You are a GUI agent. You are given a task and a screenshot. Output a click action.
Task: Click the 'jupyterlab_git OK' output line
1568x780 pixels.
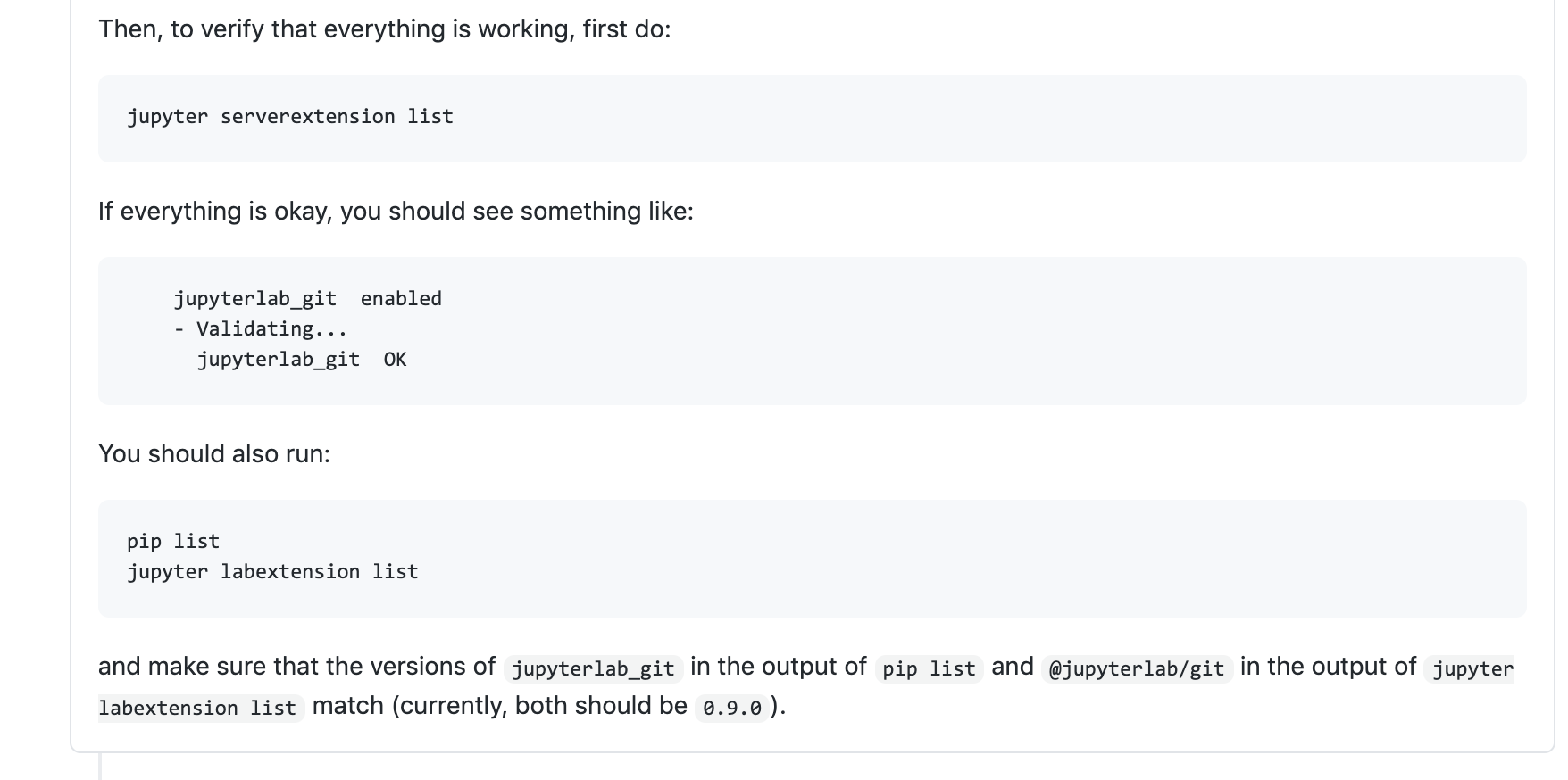(301, 360)
